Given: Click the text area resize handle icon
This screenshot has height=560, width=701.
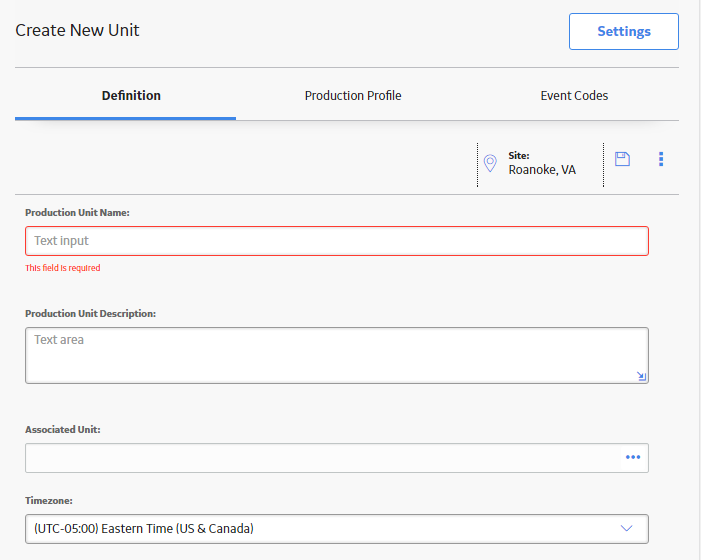Looking at the screenshot, I should [x=641, y=376].
